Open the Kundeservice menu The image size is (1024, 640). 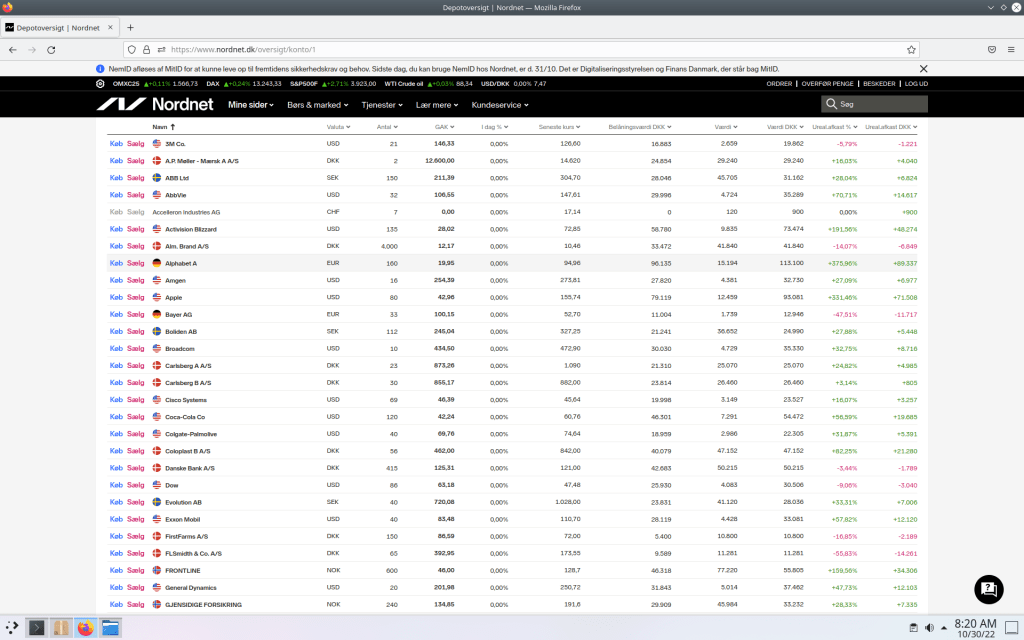[x=500, y=104]
